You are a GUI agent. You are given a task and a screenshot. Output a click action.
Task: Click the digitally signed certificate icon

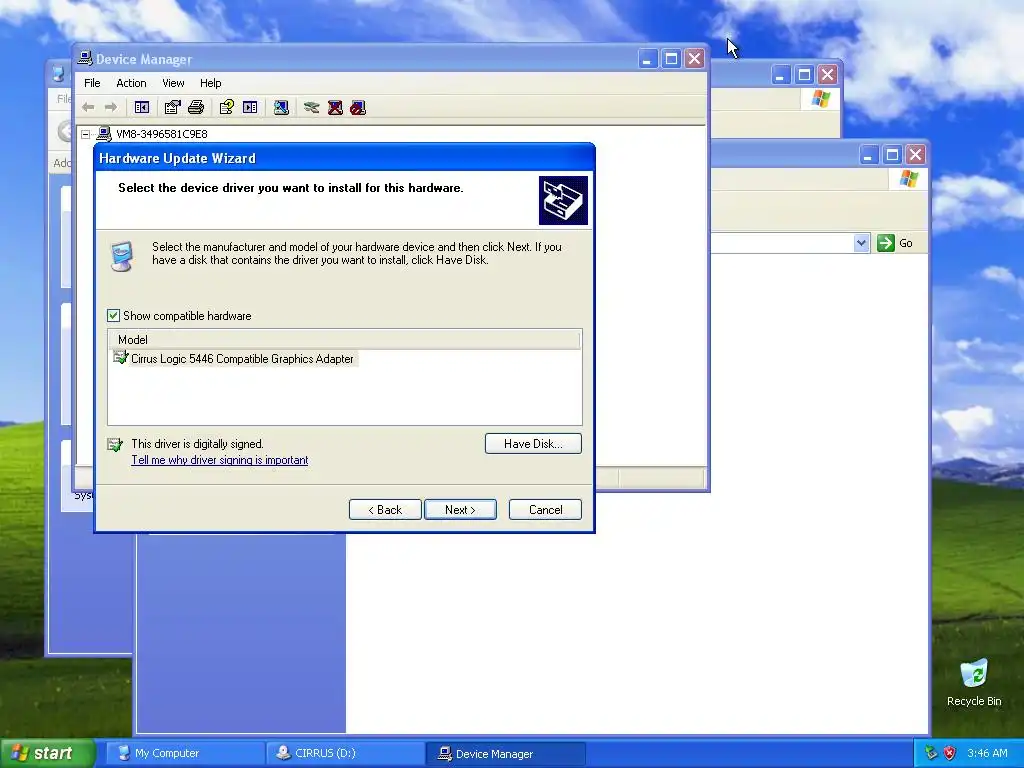[115, 445]
